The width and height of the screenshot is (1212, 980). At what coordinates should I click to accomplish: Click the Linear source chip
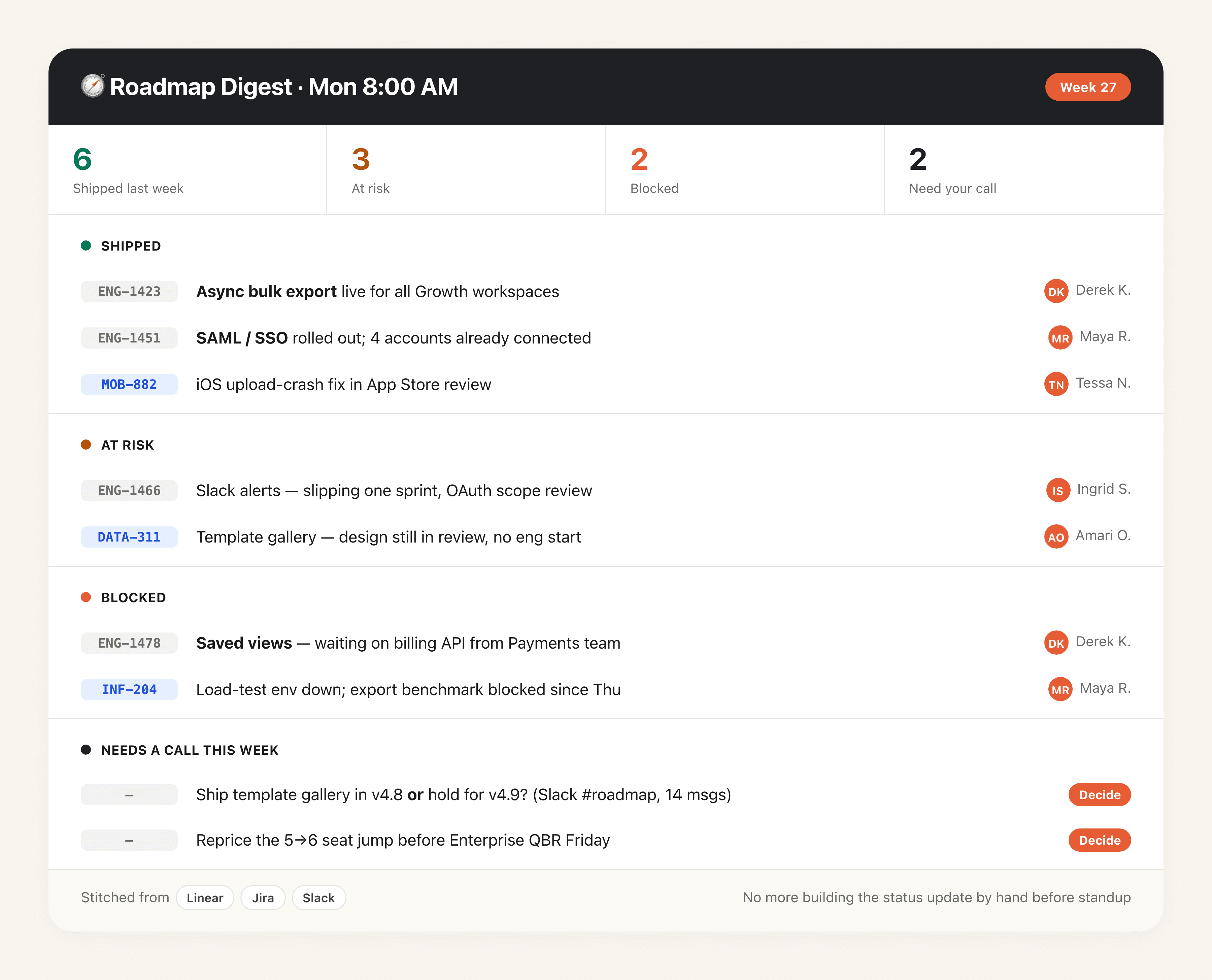(205, 897)
